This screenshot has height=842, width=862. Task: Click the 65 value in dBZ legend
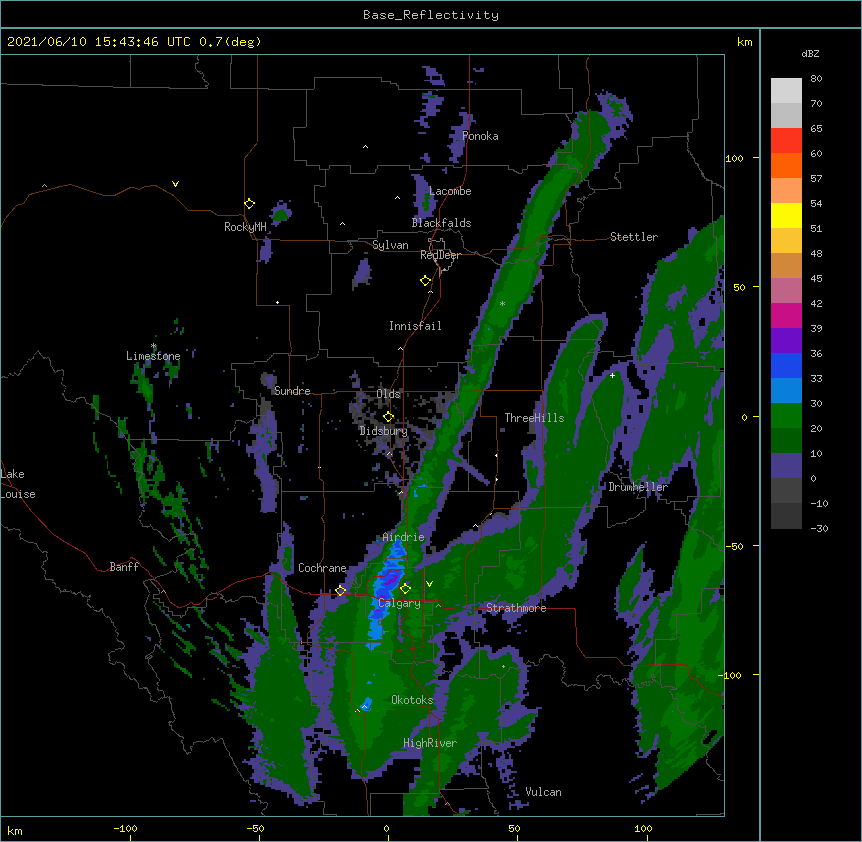click(x=816, y=129)
